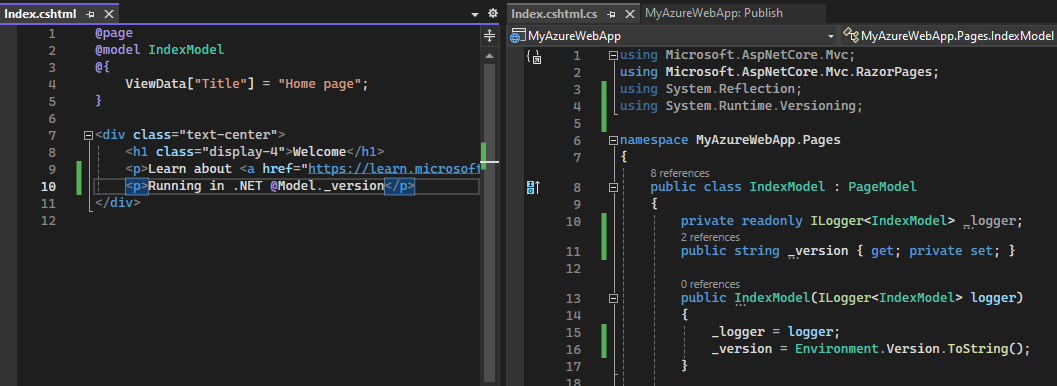Click ToString() call on line 16

986,348
